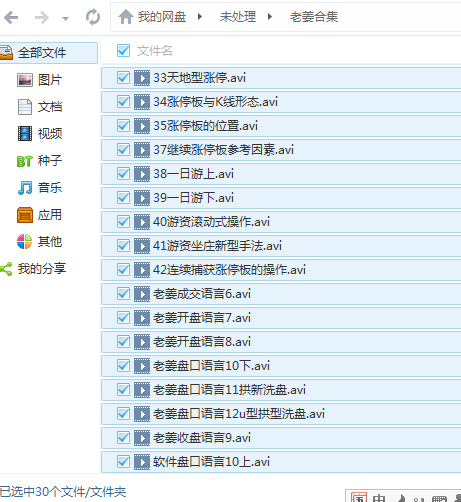Select file name 34涨停板与K线形态.avi
The image size is (461, 502).
pyautogui.click(x=215, y=102)
